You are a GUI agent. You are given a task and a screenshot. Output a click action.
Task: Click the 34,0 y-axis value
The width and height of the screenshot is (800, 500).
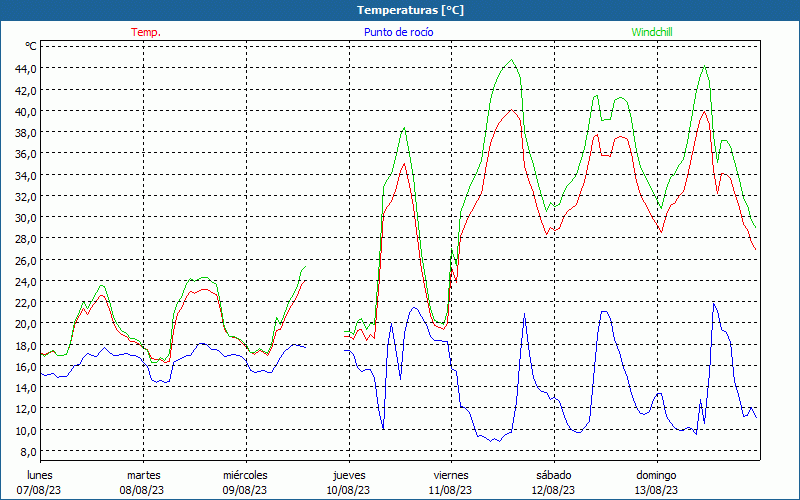click(x=26, y=175)
